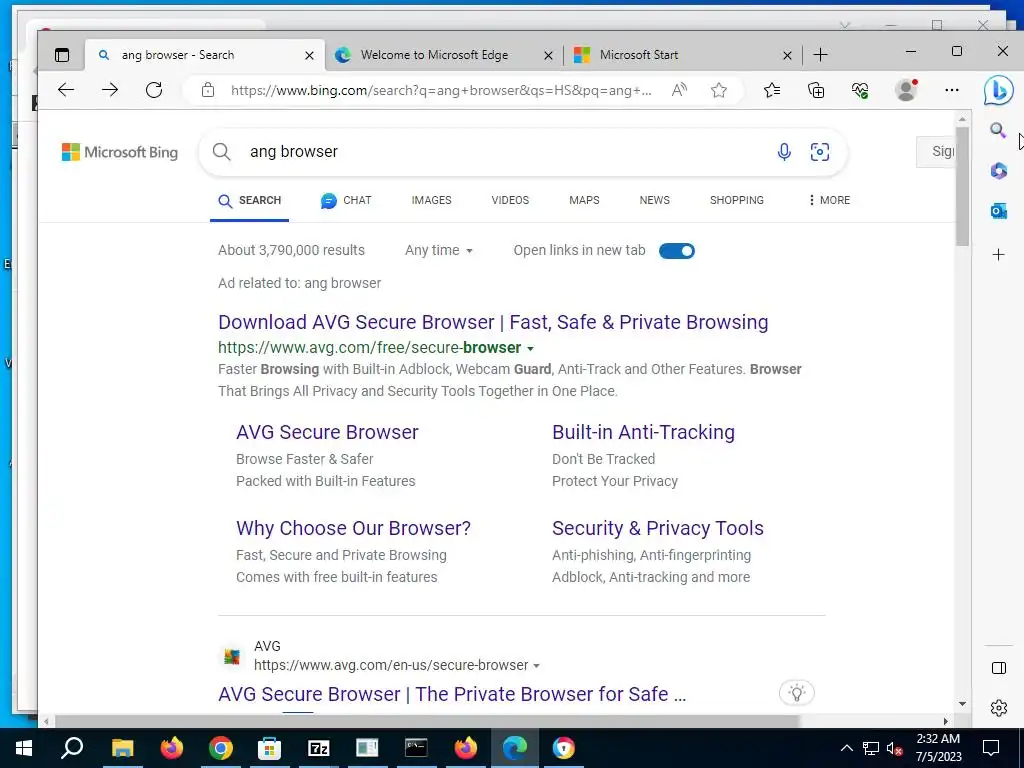Open the tab actions menu icon
The image size is (1024, 768).
pos(62,56)
